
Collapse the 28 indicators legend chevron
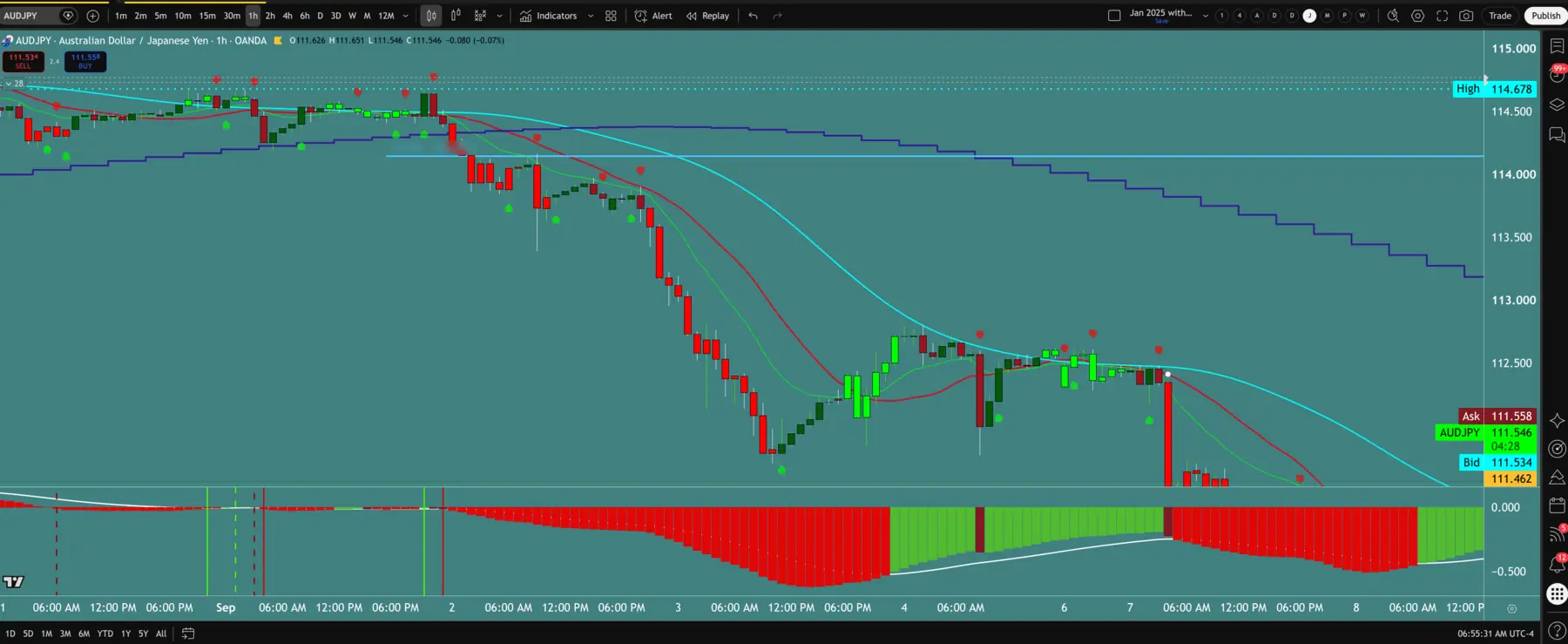tap(9, 84)
